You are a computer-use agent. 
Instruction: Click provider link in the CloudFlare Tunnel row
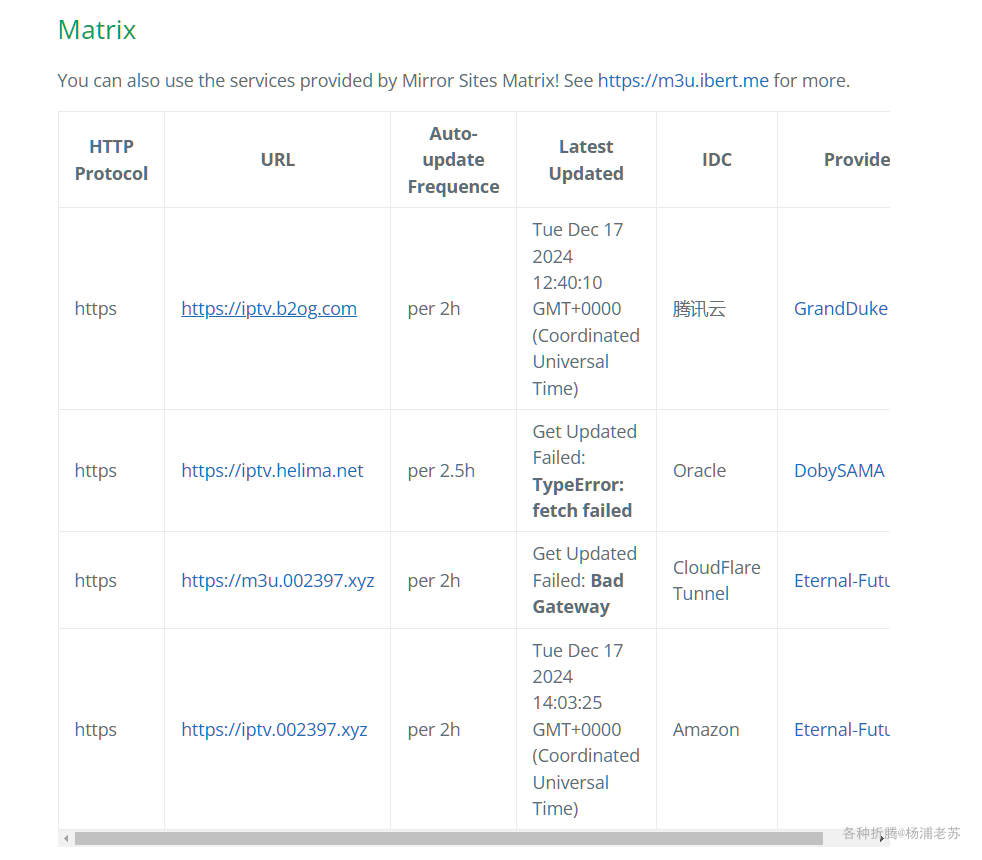point(841,581)
